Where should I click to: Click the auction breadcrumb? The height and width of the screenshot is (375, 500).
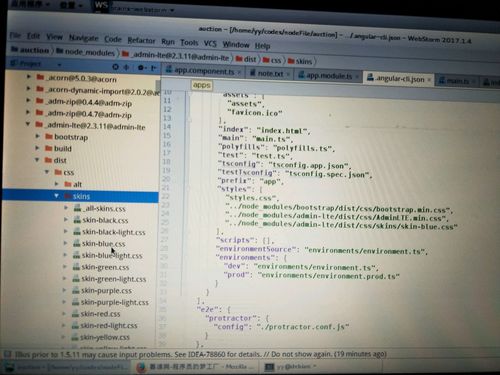(30, 50)
